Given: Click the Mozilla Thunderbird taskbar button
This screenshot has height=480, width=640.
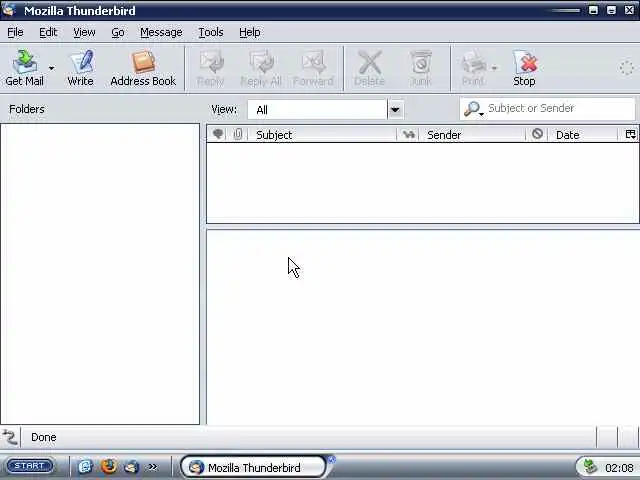Looking at the screenshot, I should (x=253, y=467).
